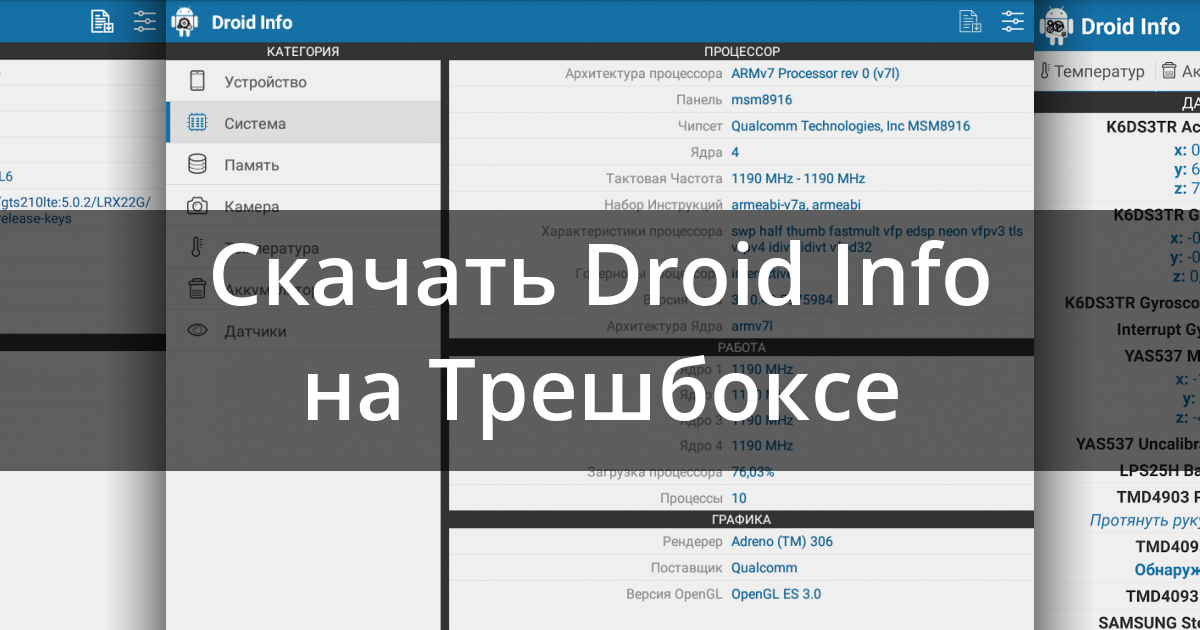
Task: Open settings sliders icon in the left window
Action: click(x=145, y=21)
